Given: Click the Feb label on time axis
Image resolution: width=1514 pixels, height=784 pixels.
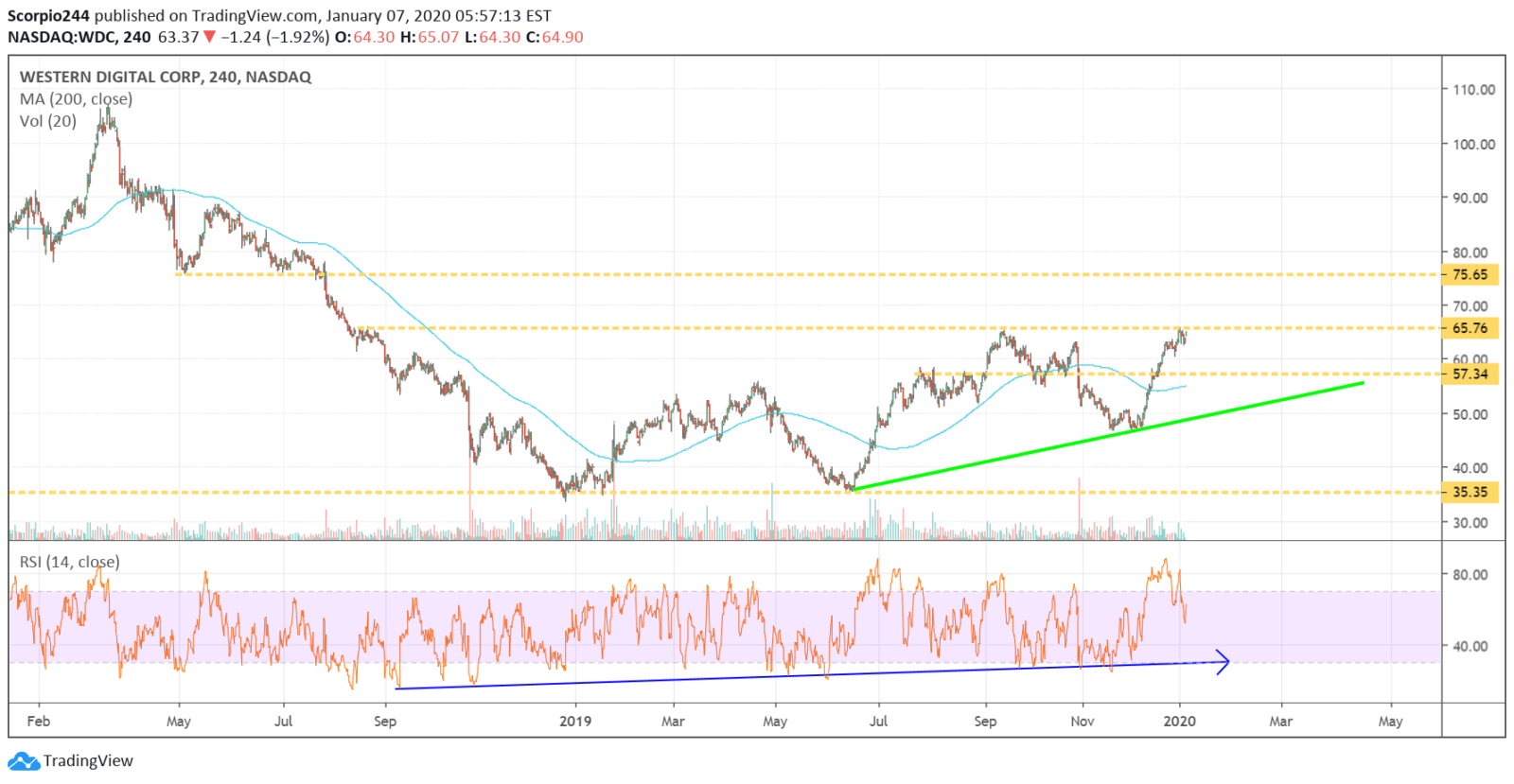Looking at the screenshot, I should click(x=39, y=722).
